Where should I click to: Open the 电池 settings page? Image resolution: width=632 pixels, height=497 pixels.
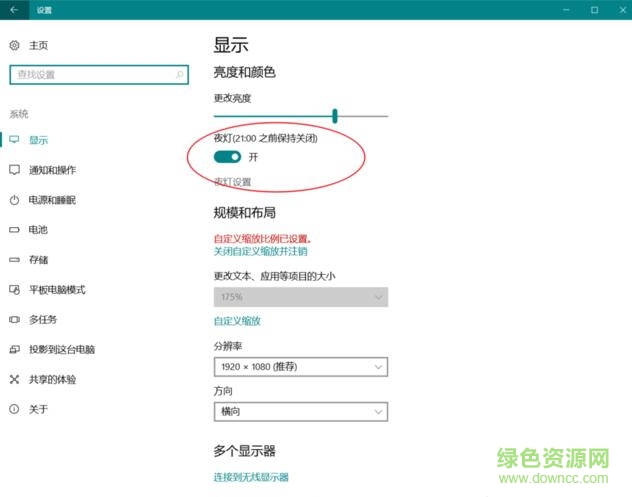point(38,230)
